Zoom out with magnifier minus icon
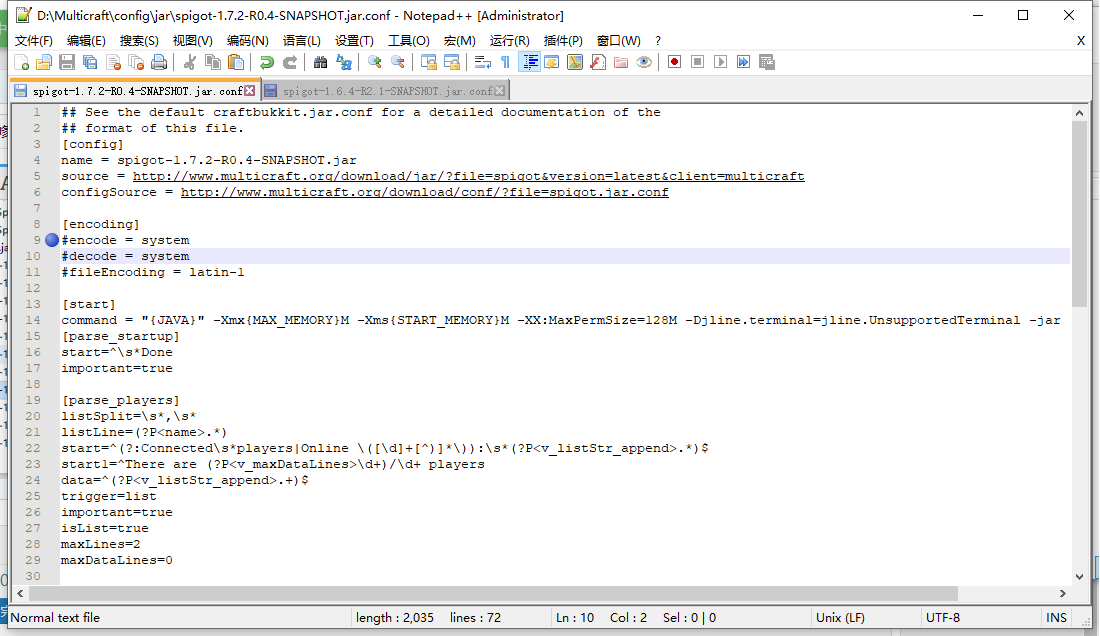 (x=398, y=62)
